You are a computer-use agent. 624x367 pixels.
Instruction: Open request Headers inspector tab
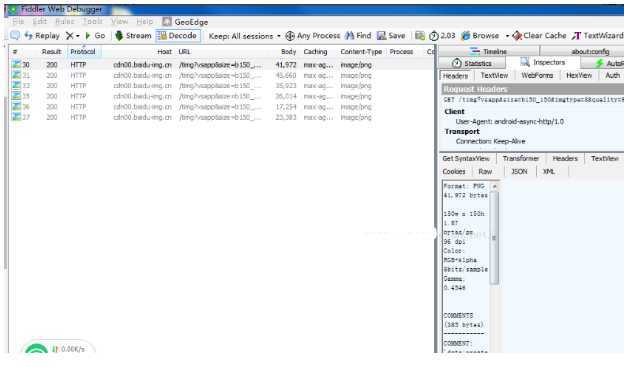455,76
